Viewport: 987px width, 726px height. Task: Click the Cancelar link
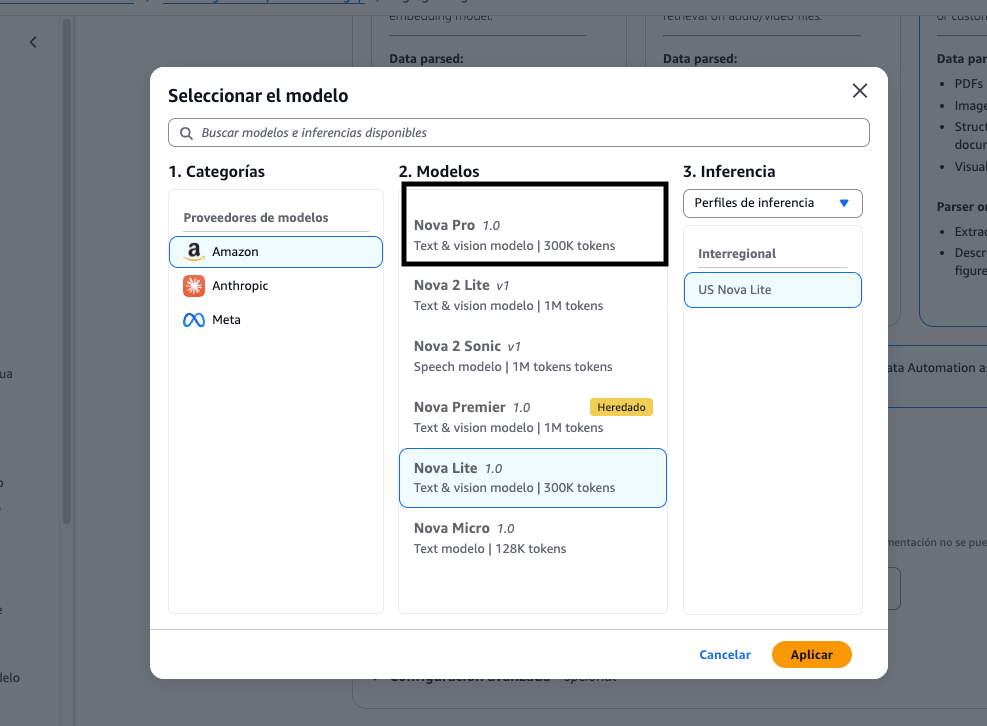pyautogui.click(x=725, y=655)
